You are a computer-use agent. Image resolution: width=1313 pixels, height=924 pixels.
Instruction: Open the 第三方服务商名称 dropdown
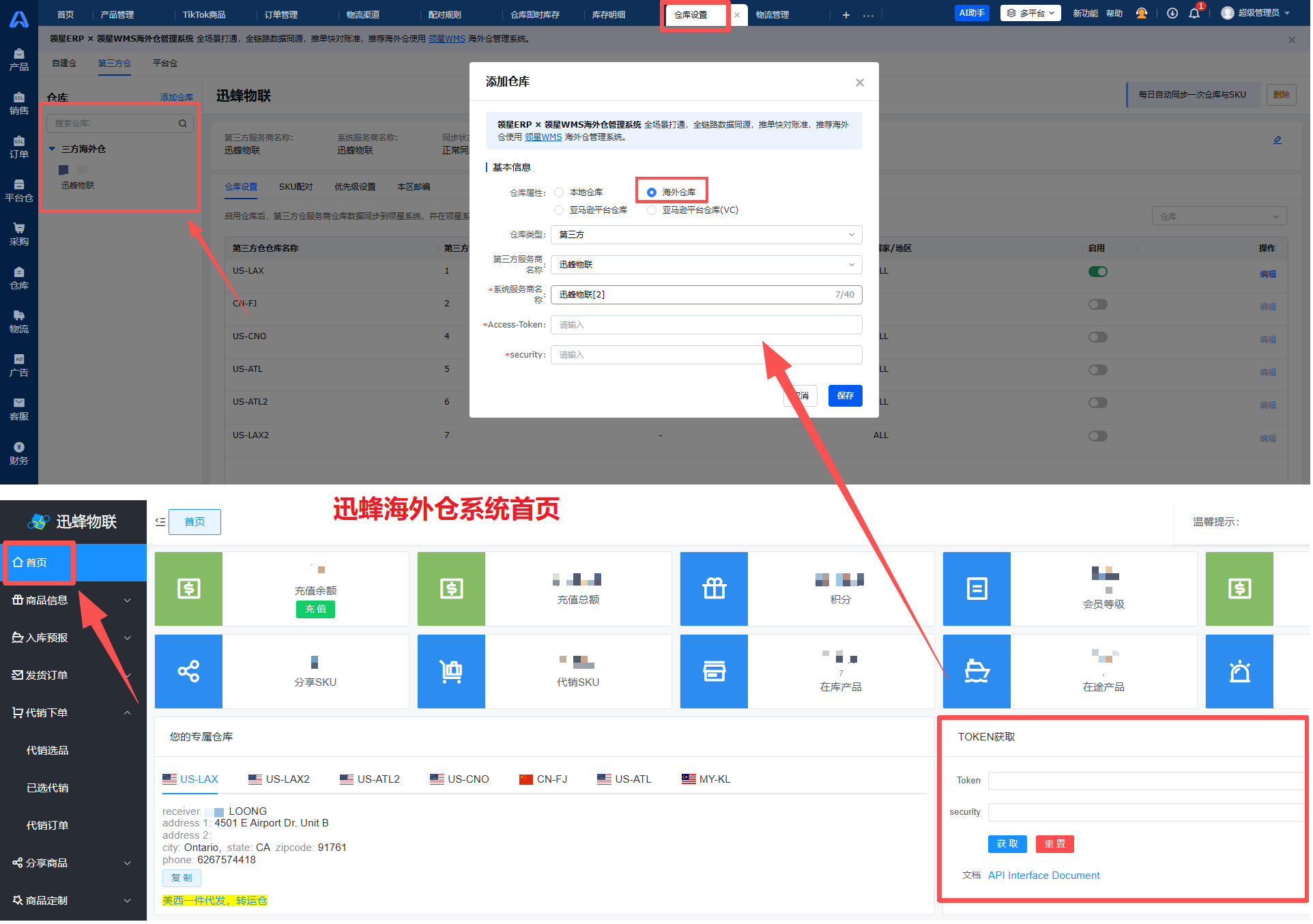[706, 265]
